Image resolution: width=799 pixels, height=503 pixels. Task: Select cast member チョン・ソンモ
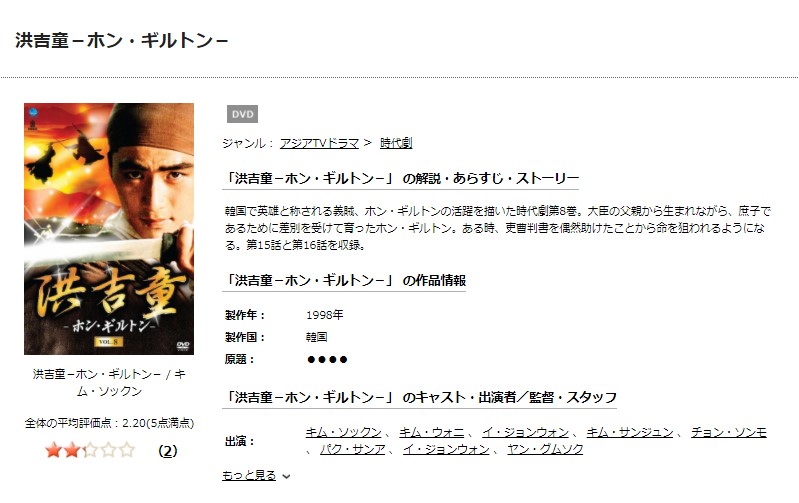pos(729,433)
